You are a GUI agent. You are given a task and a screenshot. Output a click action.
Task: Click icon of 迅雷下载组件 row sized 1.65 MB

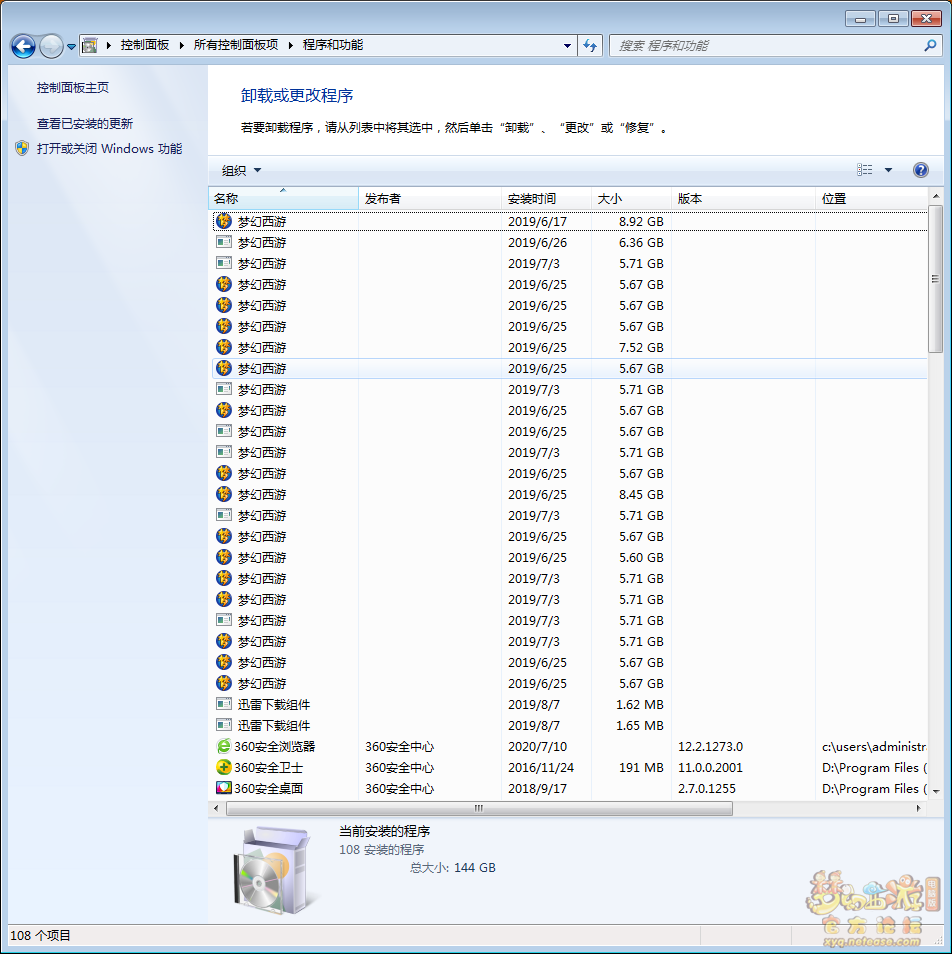[224, 725]
